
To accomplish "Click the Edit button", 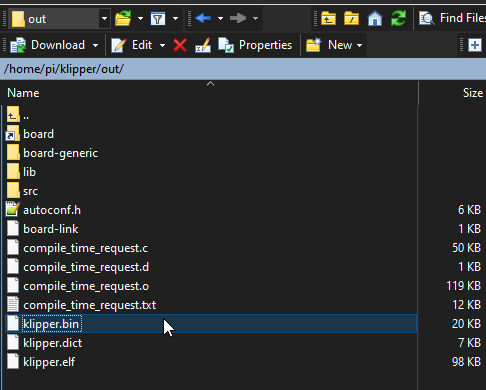I will [x=132, y=45].
